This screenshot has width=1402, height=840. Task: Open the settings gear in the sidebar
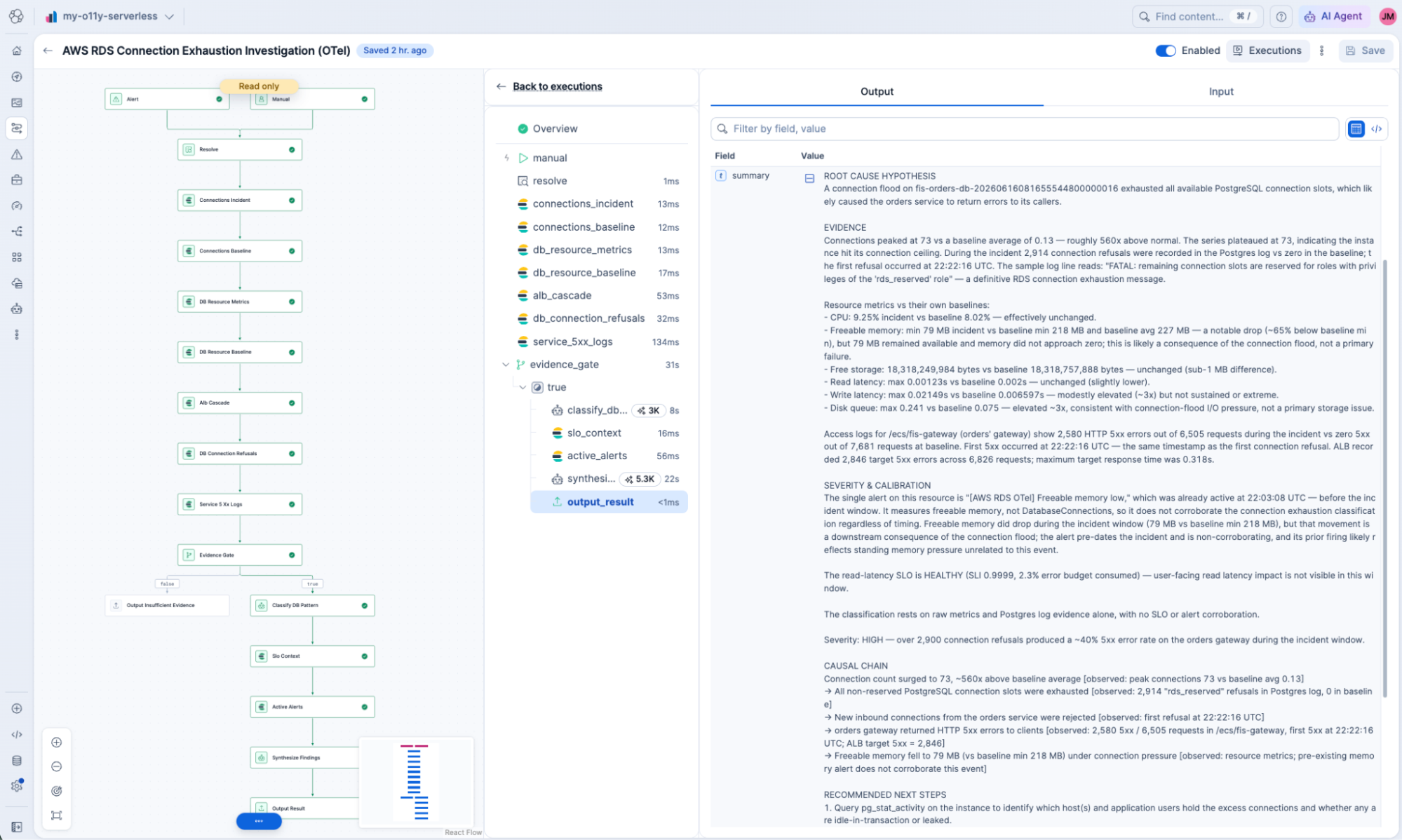pyautogui.click(x=17, y=786)
